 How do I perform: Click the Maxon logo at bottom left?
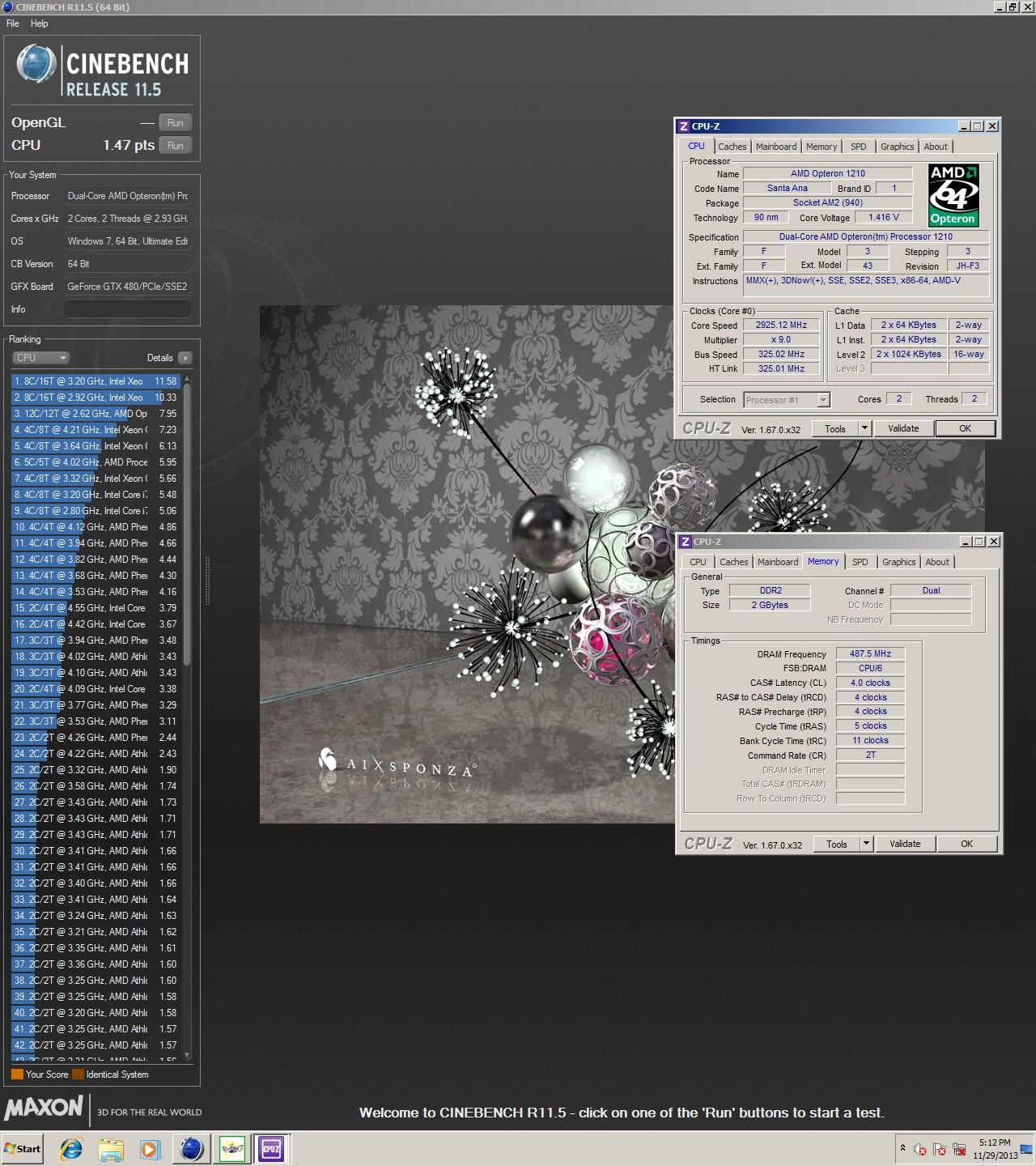44,1108
